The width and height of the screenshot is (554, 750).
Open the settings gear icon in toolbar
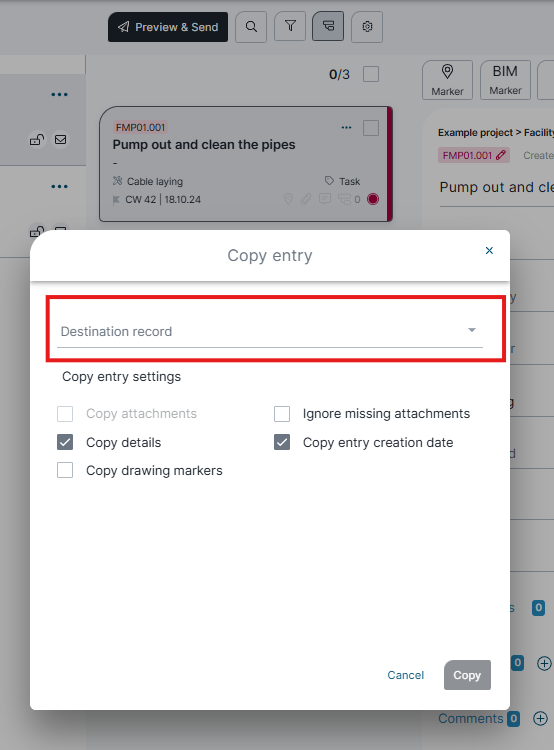click(x=367, y=27)
